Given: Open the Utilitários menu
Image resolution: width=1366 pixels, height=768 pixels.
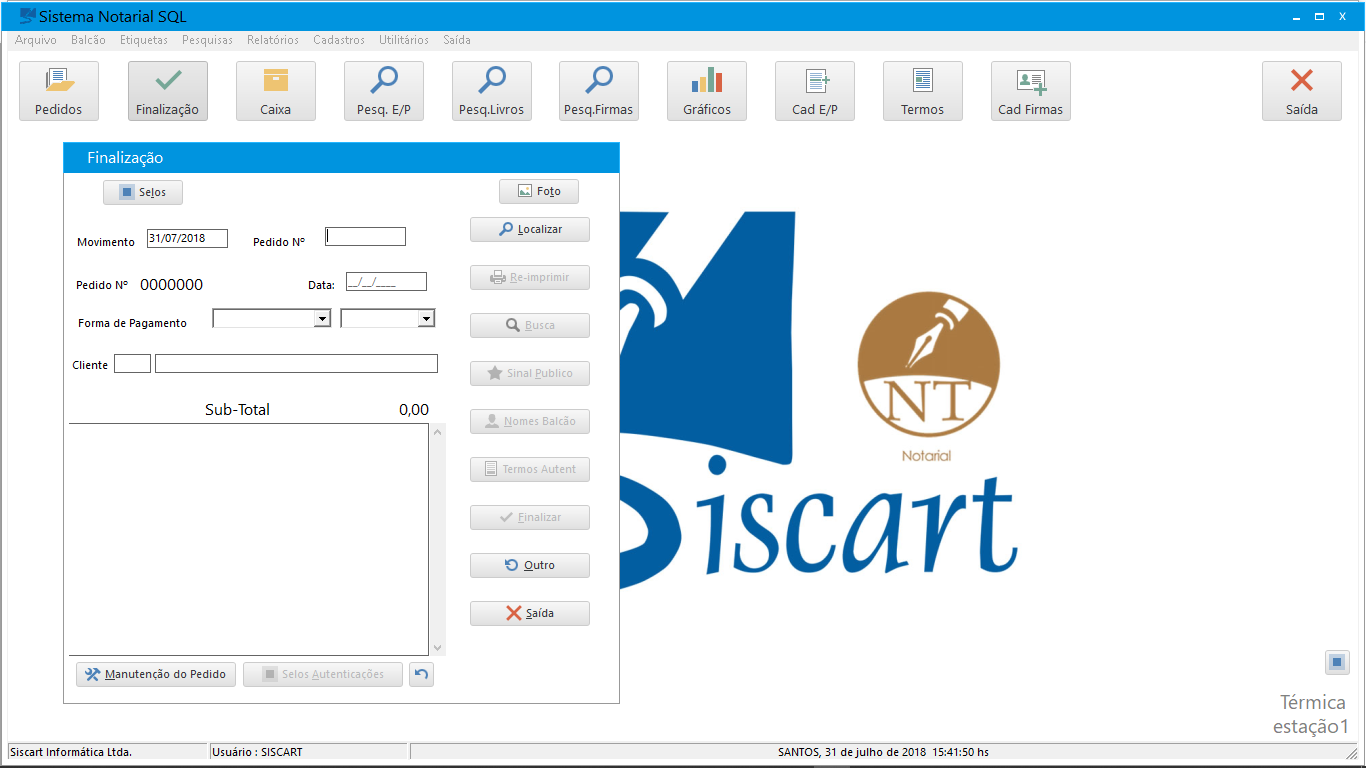Looking at the screenshot, I should (404, 40).
